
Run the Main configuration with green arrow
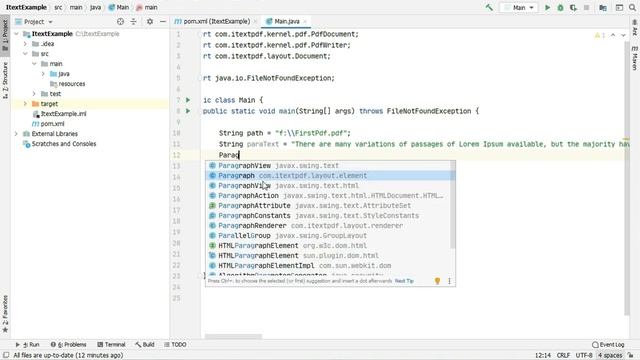pos(547,7)
